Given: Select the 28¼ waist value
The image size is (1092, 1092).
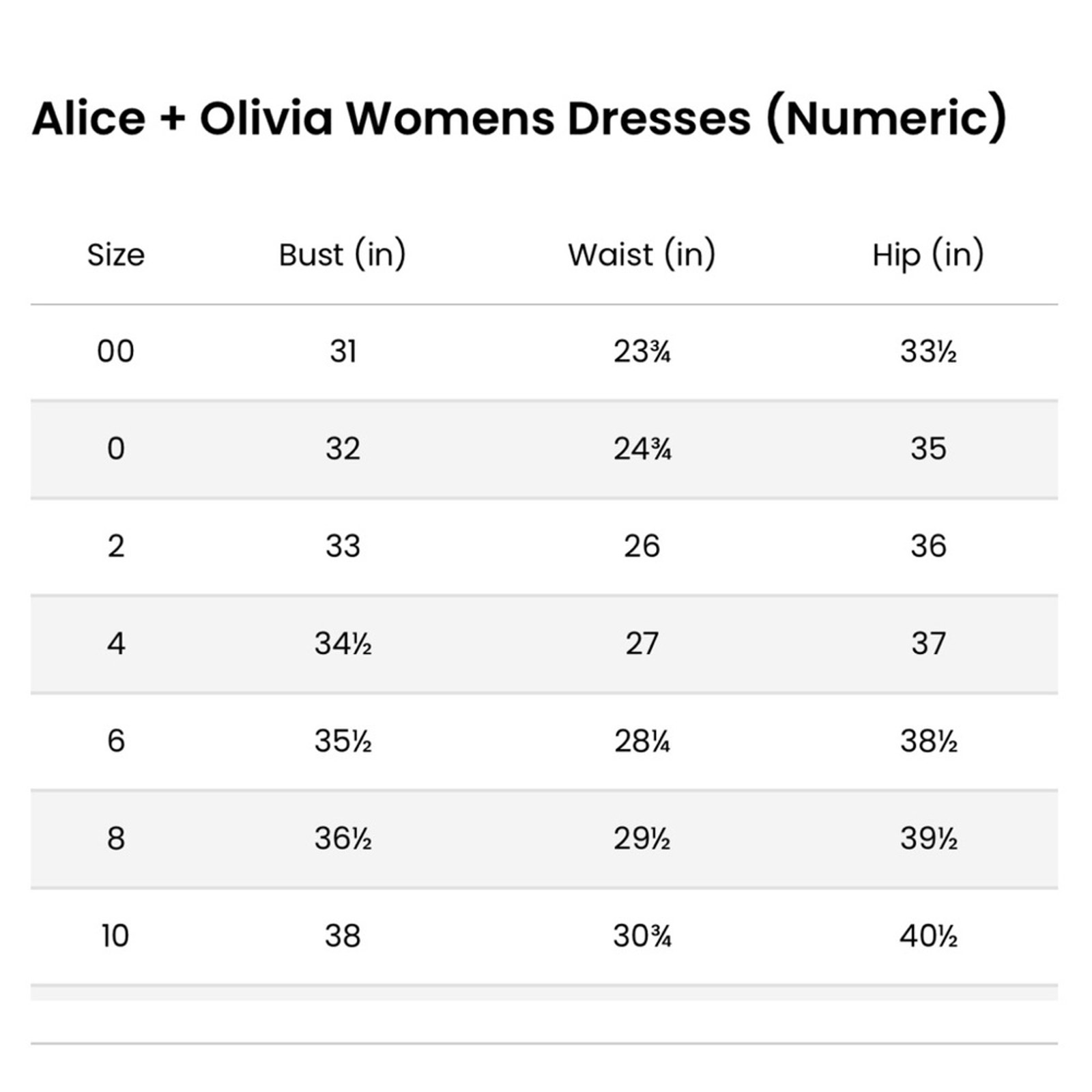Looking at the screenshot, I should (x=642, y=741).
